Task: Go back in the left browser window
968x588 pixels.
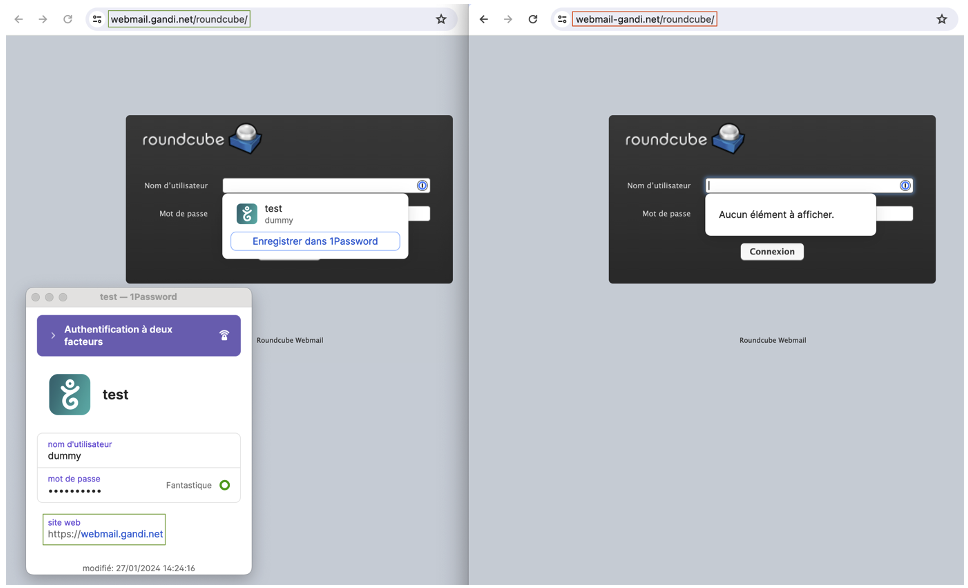Action: (x=18, y=19)
